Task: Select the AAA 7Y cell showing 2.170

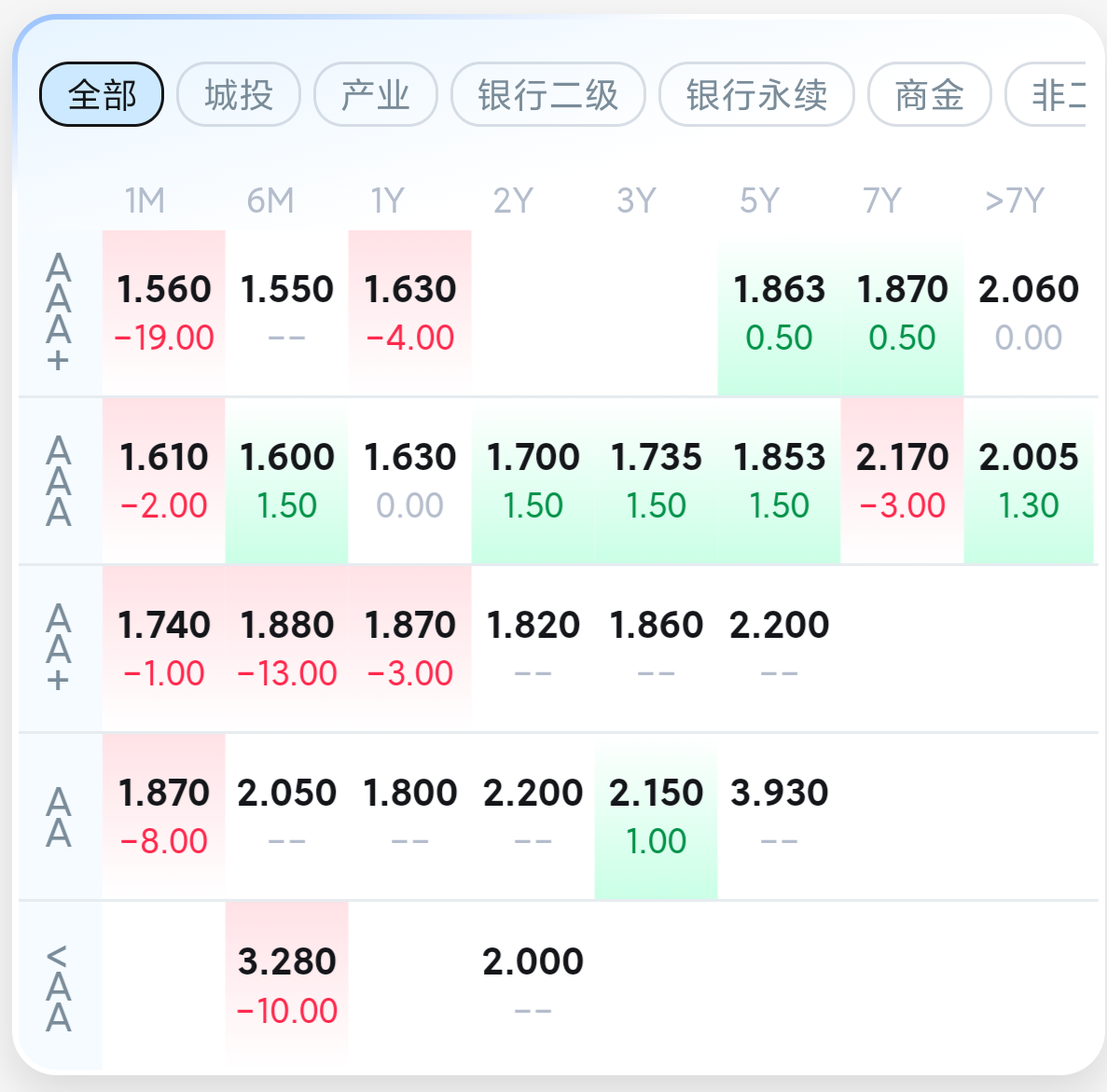Action: [902, 480]
